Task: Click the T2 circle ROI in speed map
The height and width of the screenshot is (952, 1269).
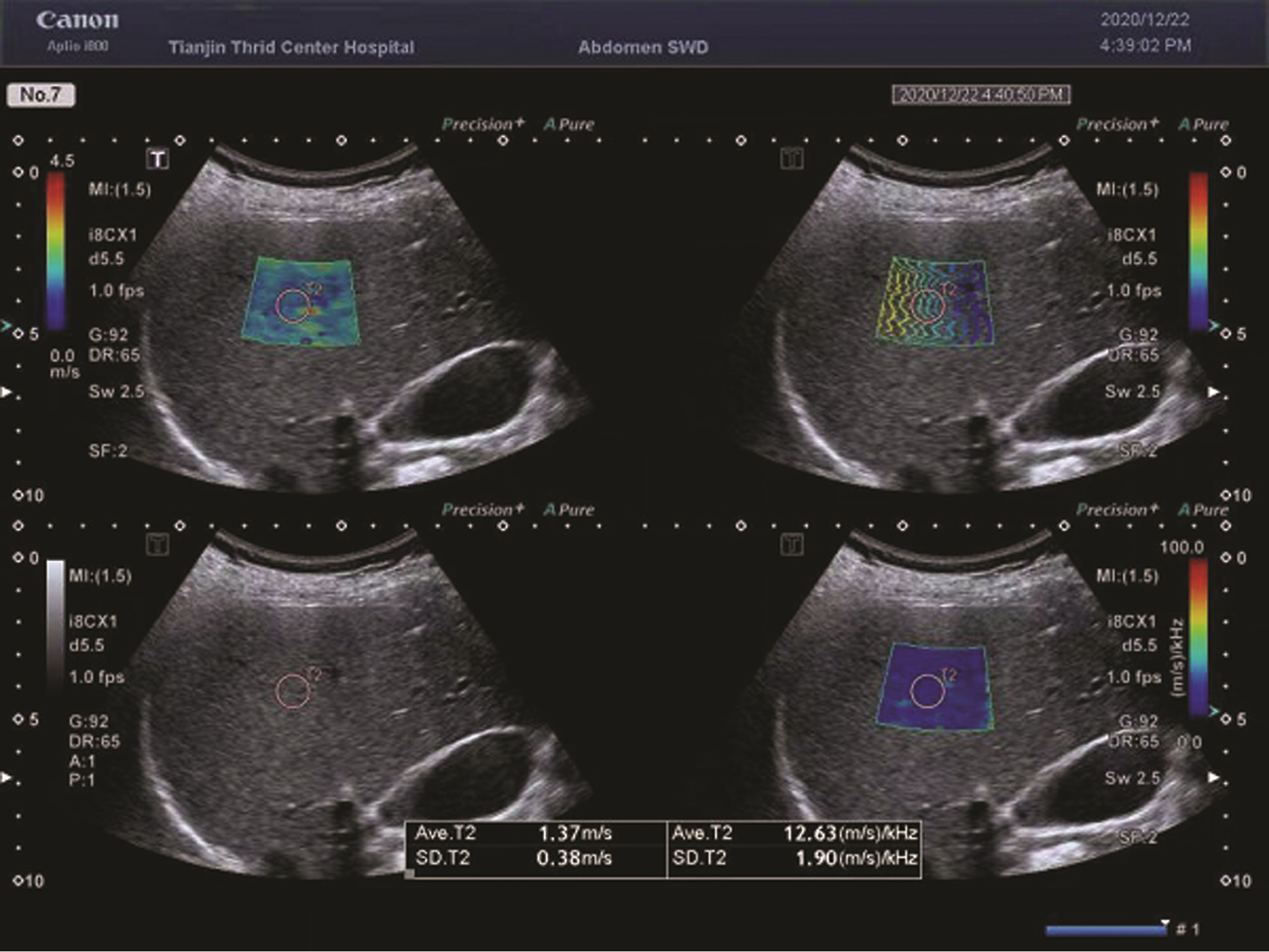Action: tap(293, 306)
